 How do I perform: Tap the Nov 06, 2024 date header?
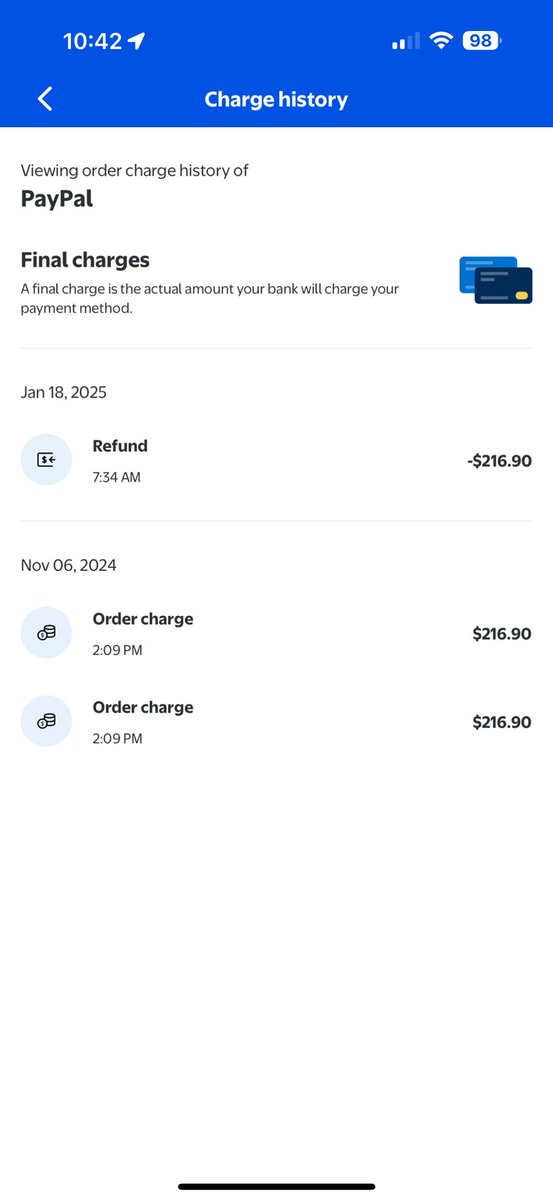click(x=69, y=565)
